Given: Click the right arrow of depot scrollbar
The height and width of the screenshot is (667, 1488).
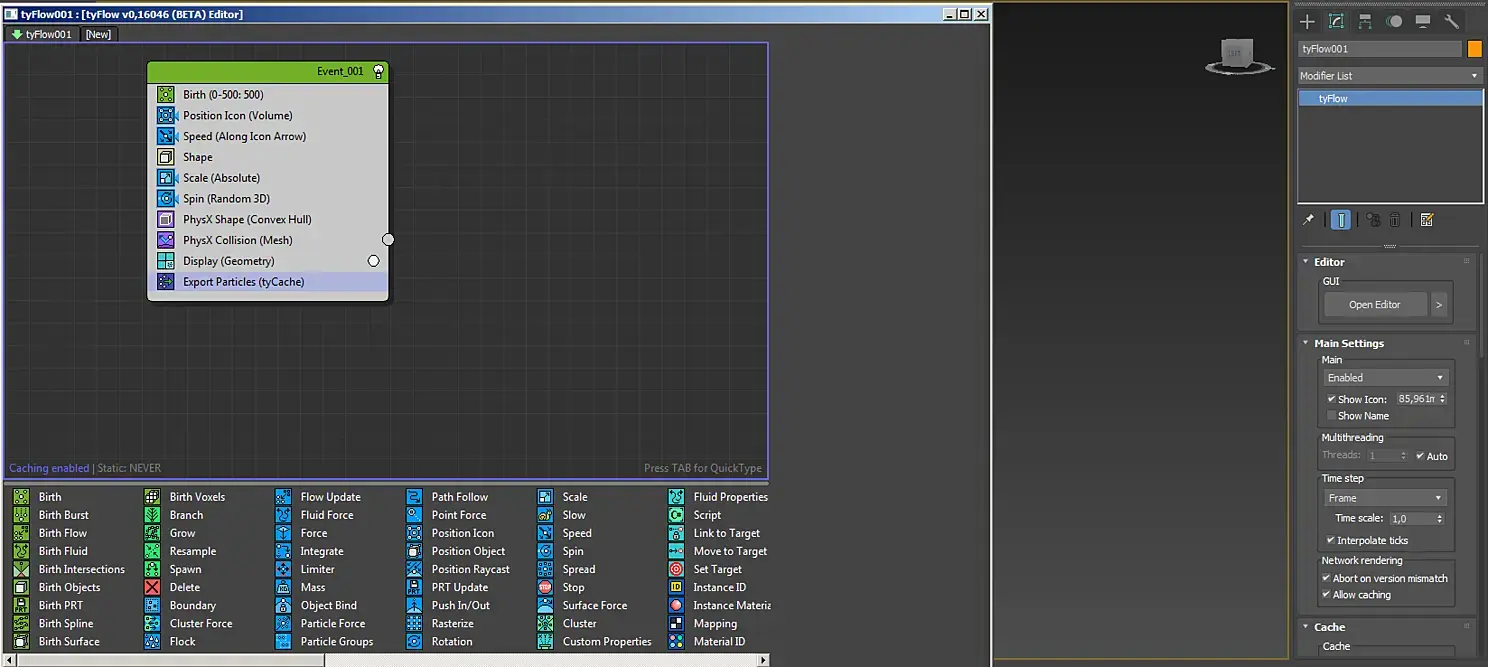Looking at the screenshot, I should (764, 660).
